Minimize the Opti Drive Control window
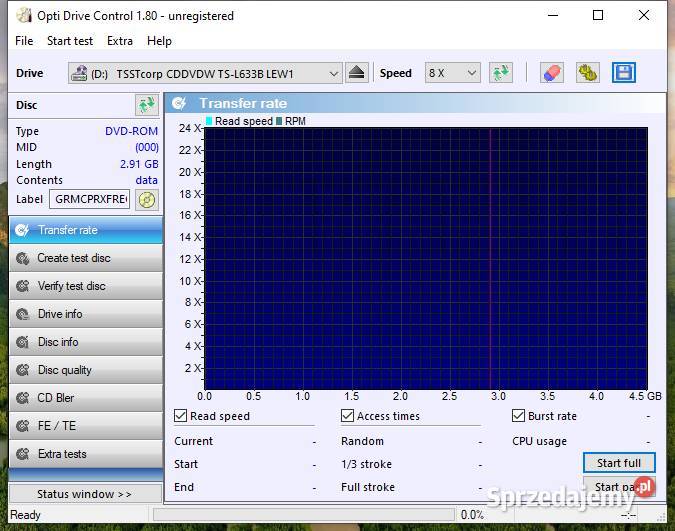 (553, 16)
